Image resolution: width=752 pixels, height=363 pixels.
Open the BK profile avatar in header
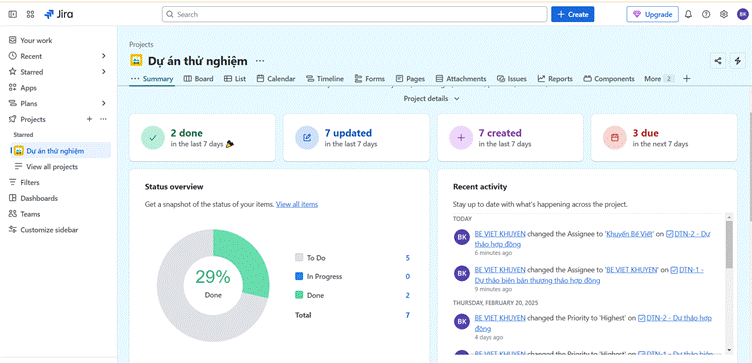[x=742, y=14]
